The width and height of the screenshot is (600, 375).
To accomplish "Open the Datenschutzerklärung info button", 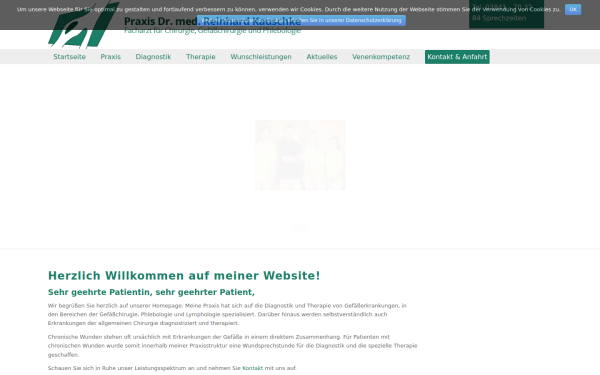I will click(301, 20).
